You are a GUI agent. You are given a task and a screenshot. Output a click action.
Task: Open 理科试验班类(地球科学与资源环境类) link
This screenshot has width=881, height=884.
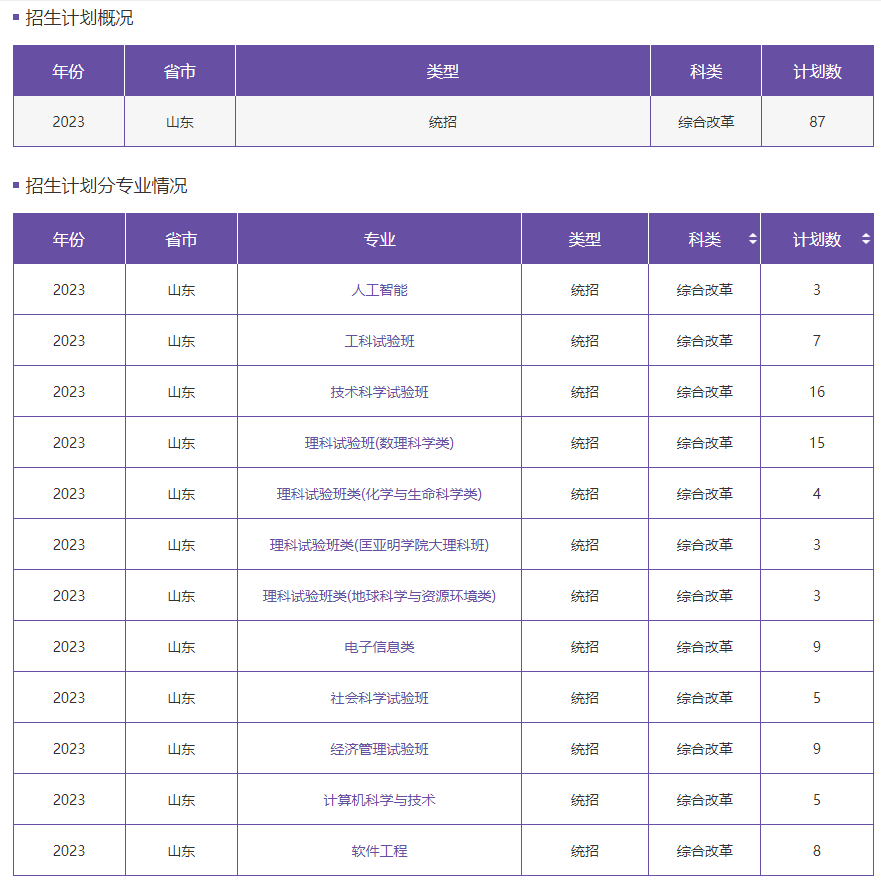(379, 596)
